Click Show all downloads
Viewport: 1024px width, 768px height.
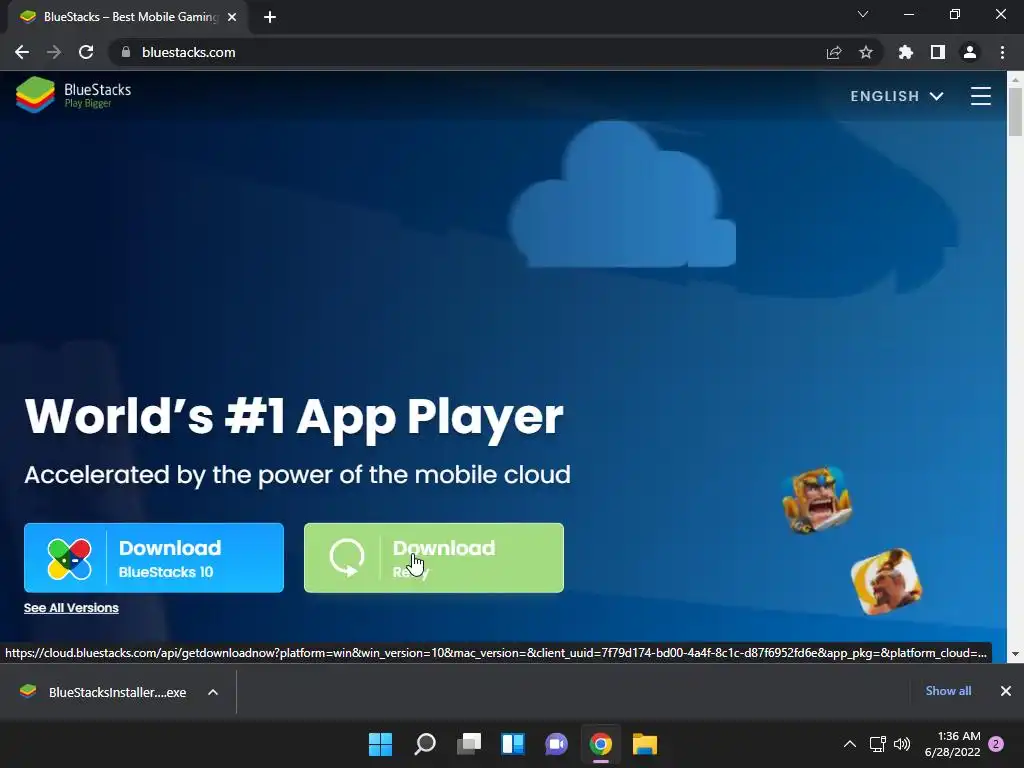948,691
